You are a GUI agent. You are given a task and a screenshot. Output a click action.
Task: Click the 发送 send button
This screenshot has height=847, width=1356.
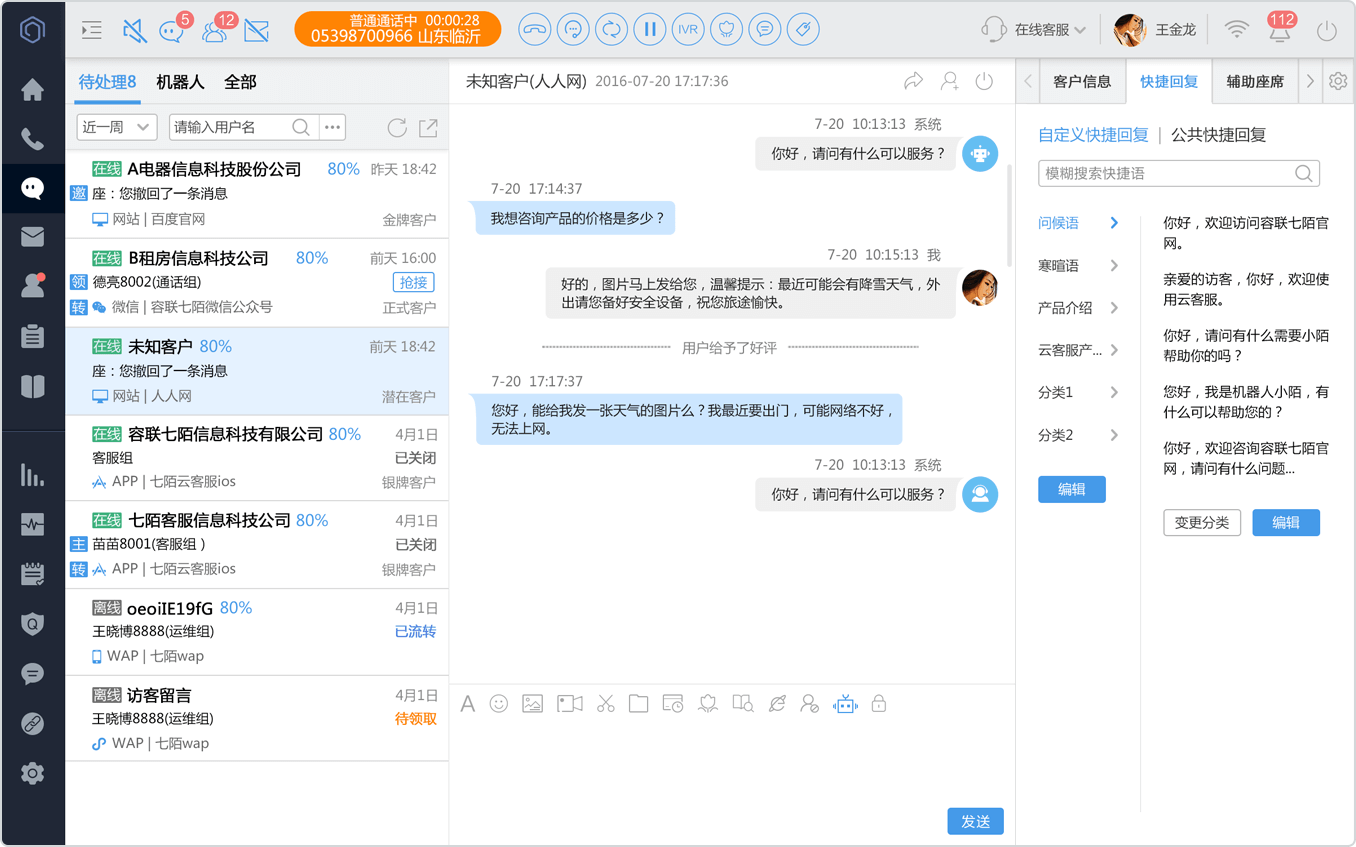coord(975,821)
